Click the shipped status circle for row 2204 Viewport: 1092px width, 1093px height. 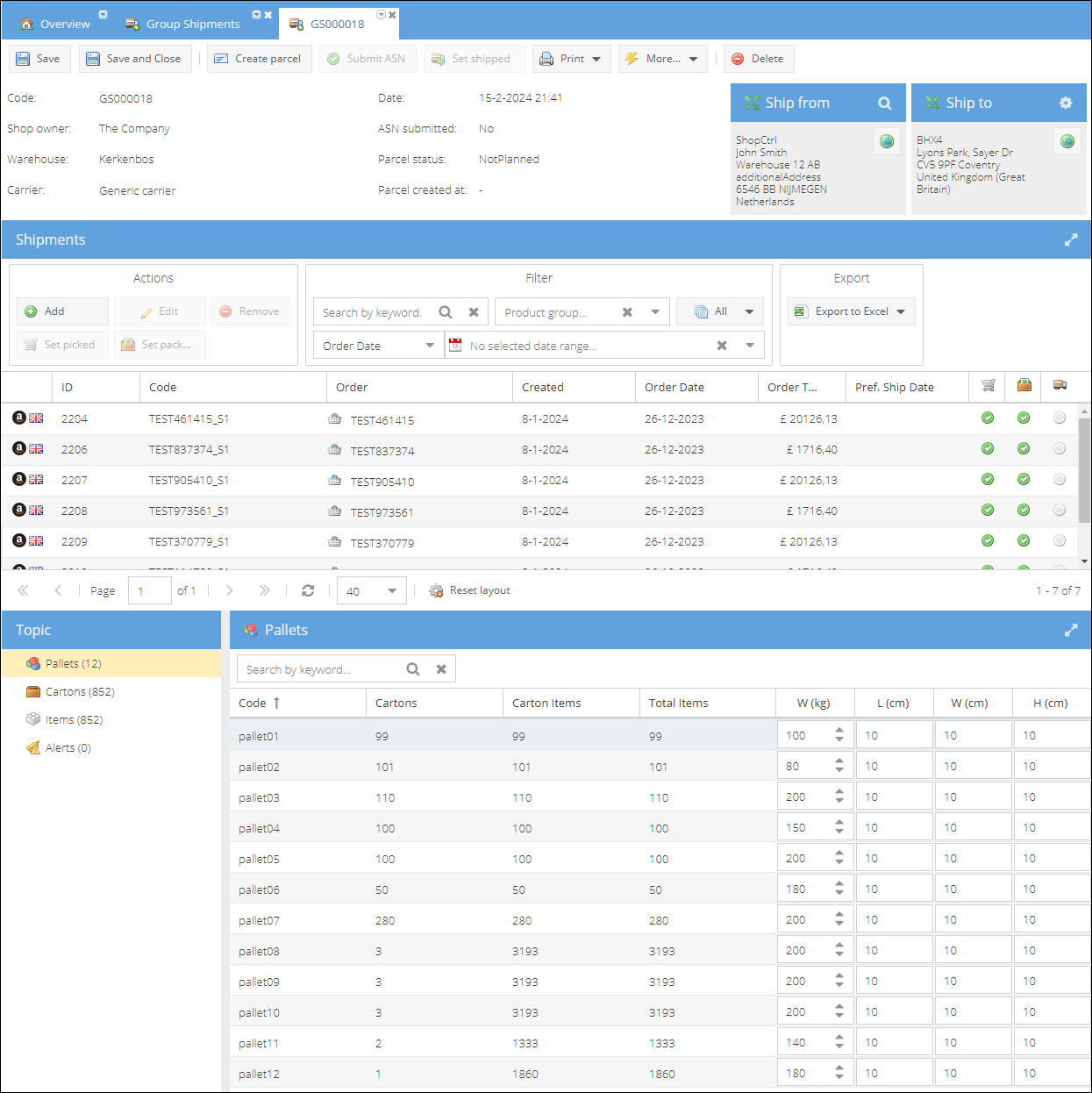tap(1060, 418)
